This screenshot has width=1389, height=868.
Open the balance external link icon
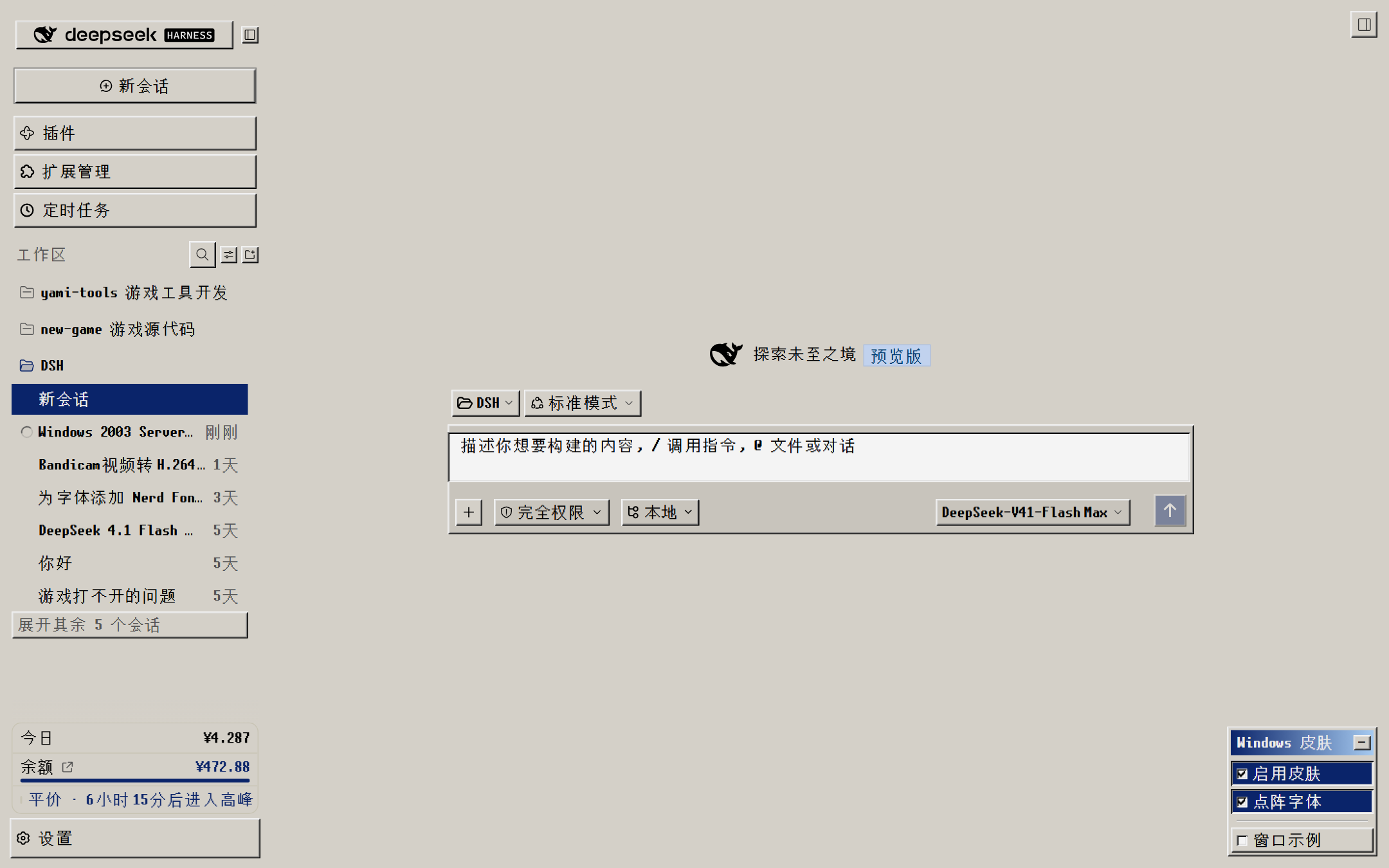(x=68, y=766)
